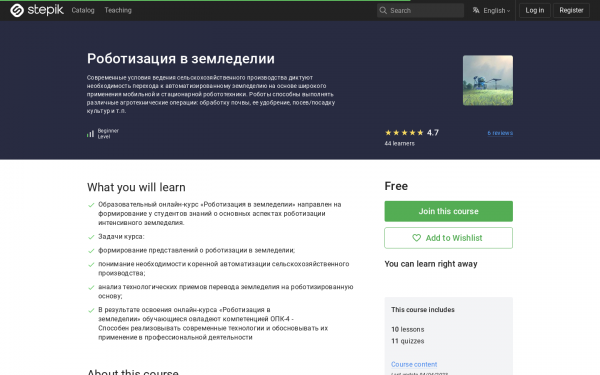Click the Beginner Level bars icon
This screenshot has height=375, width=600.
[x=90, y=134]
